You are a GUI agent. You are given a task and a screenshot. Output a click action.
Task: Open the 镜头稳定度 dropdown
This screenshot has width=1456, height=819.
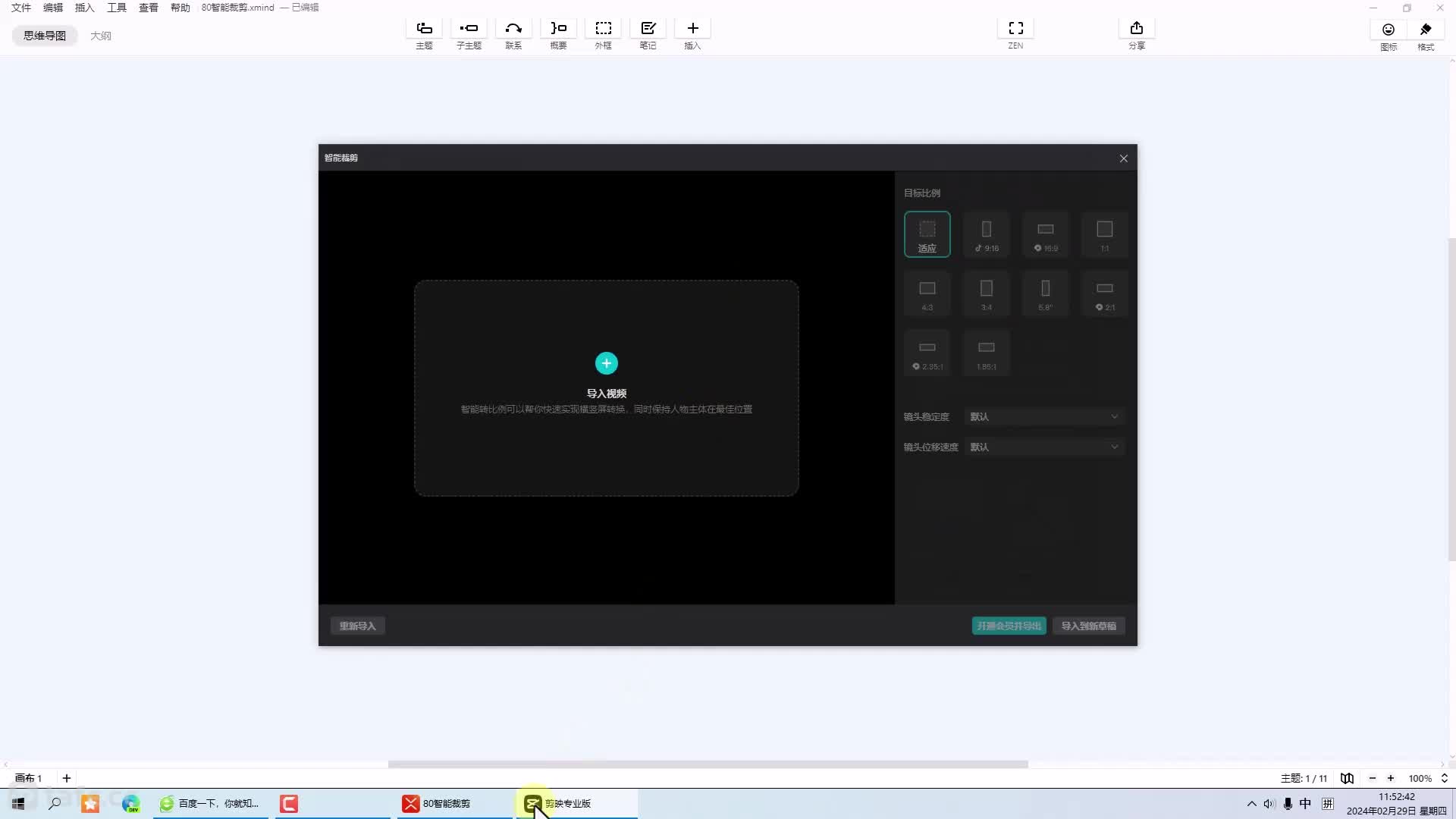1044,416
